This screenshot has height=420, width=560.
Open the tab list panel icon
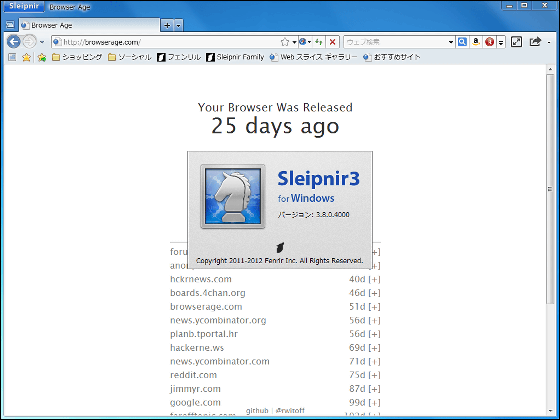point(10,25)
